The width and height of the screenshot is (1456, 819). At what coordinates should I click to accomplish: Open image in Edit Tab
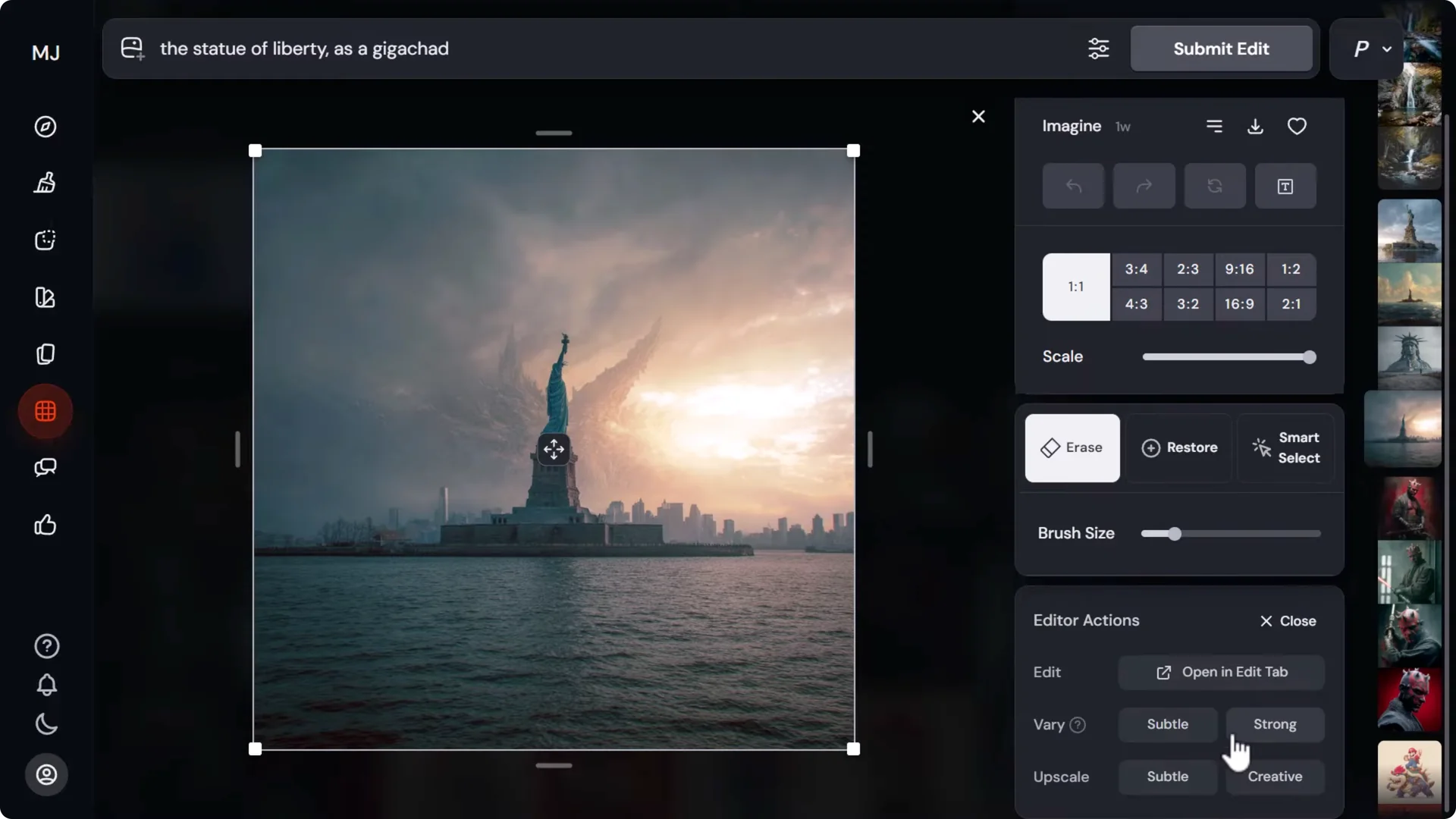point(1221,672)
